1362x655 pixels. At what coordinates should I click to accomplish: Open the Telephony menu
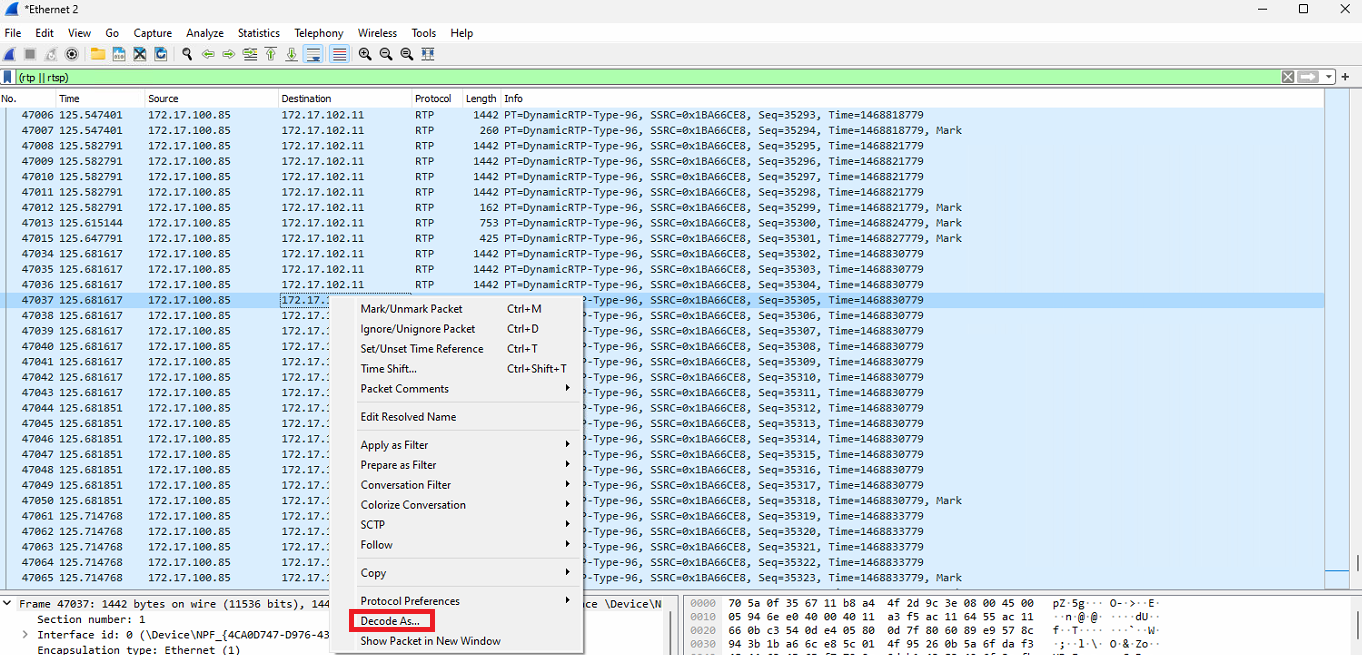point(318,33)
